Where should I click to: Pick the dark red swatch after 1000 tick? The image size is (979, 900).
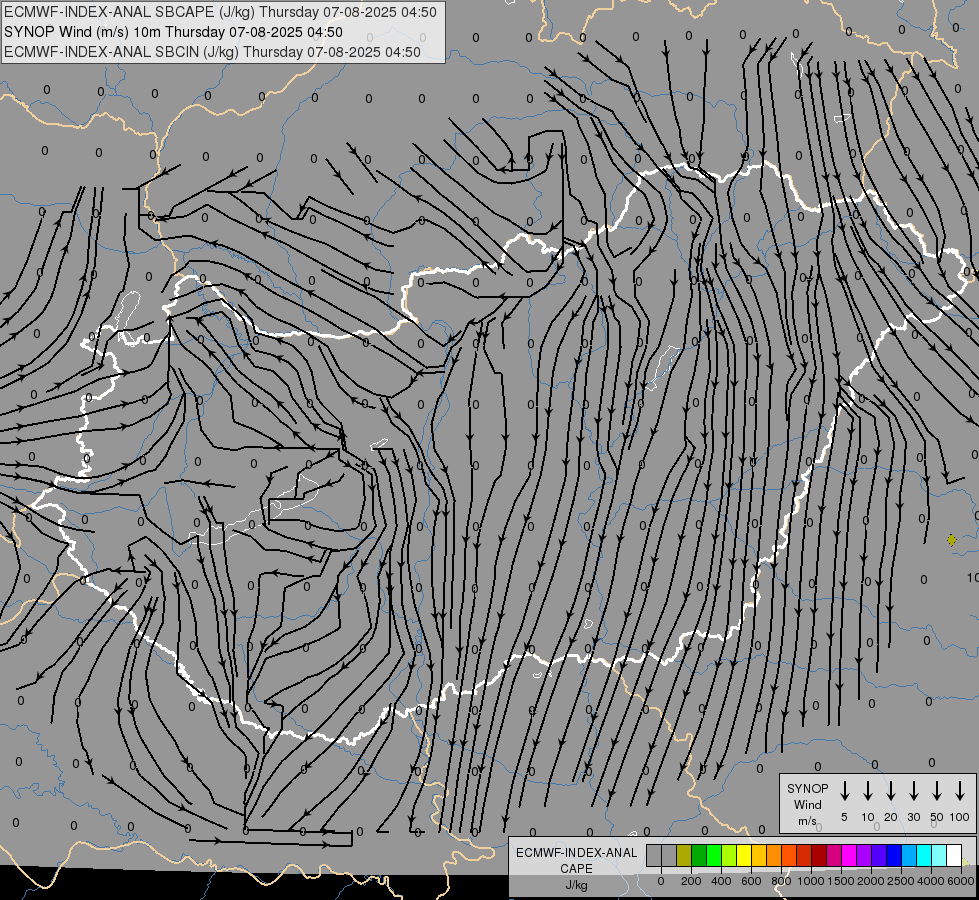click(820, 855)
